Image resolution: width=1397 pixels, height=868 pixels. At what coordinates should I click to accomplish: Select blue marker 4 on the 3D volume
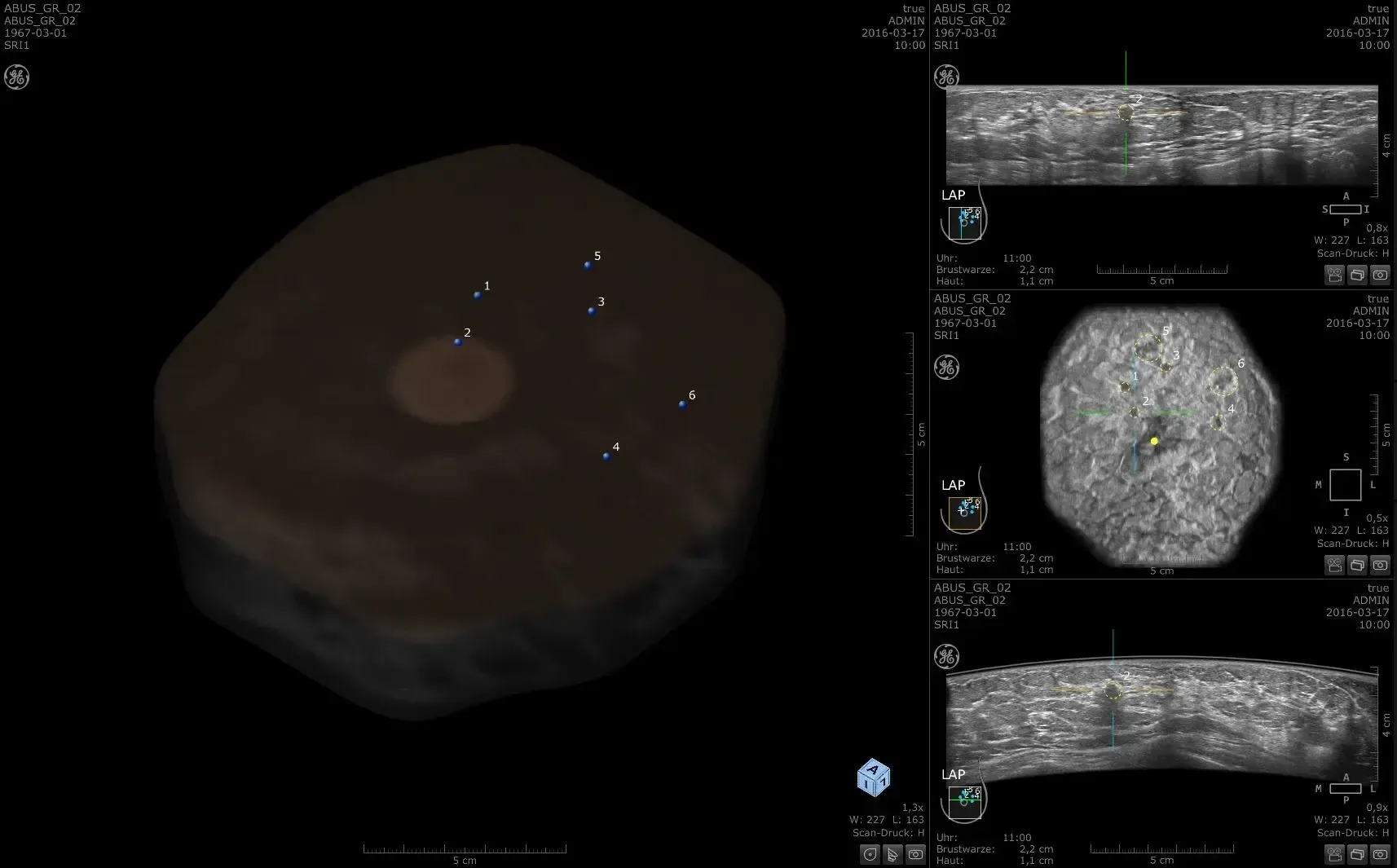(606, 456)
